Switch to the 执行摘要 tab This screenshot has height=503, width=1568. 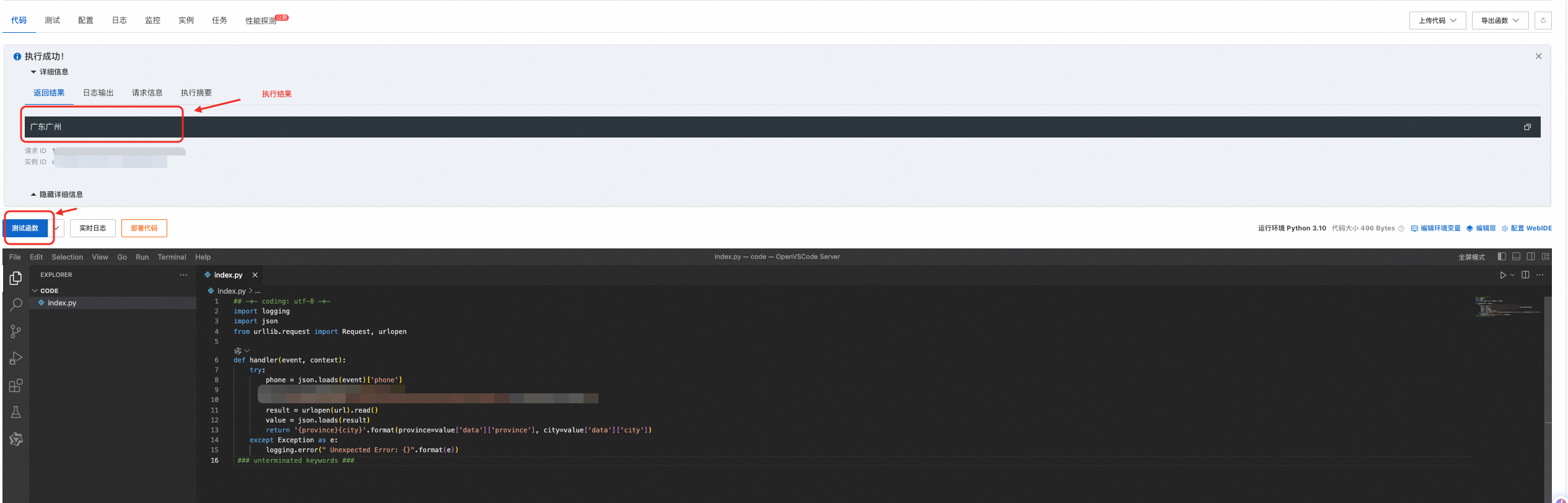196,93
